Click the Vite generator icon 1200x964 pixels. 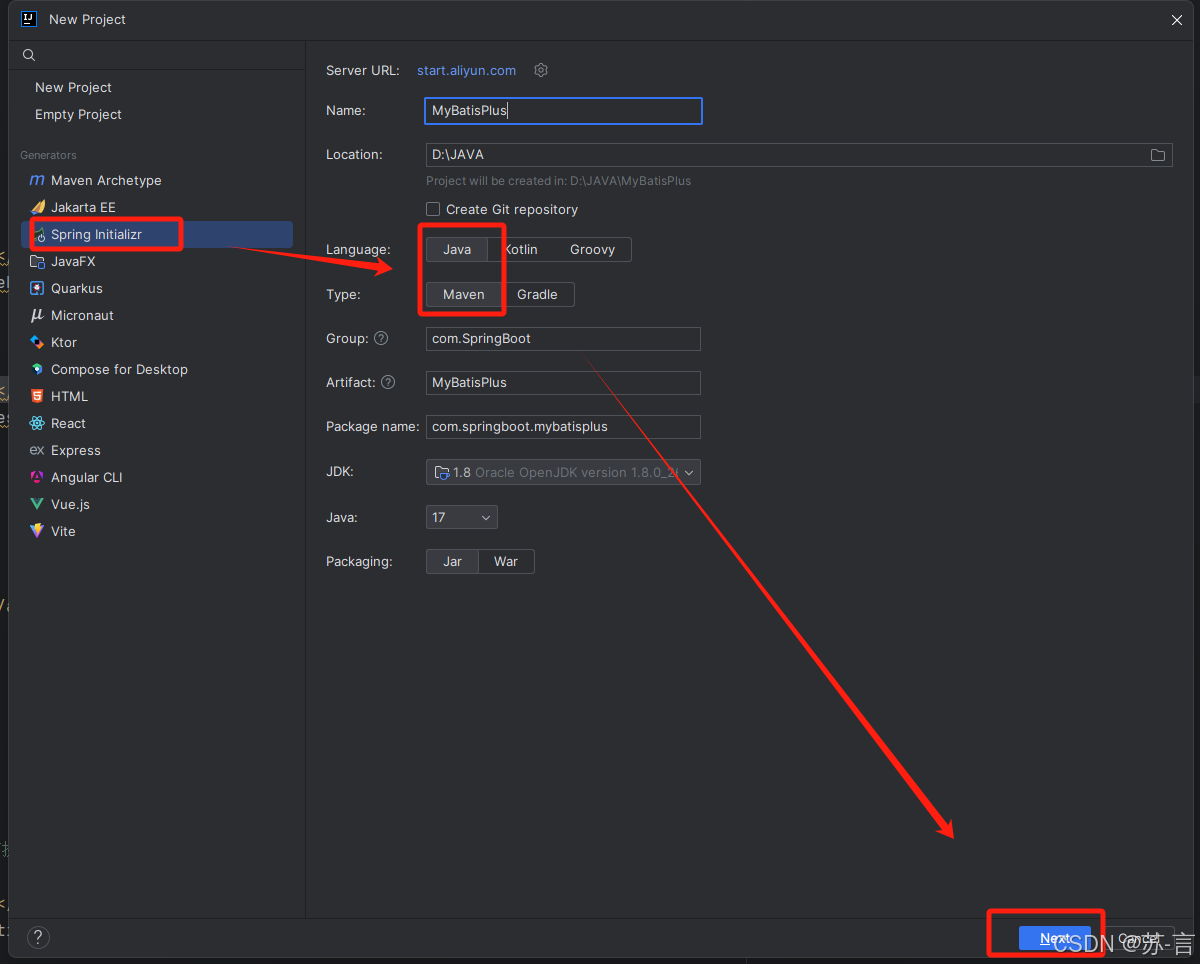point(37,531)
